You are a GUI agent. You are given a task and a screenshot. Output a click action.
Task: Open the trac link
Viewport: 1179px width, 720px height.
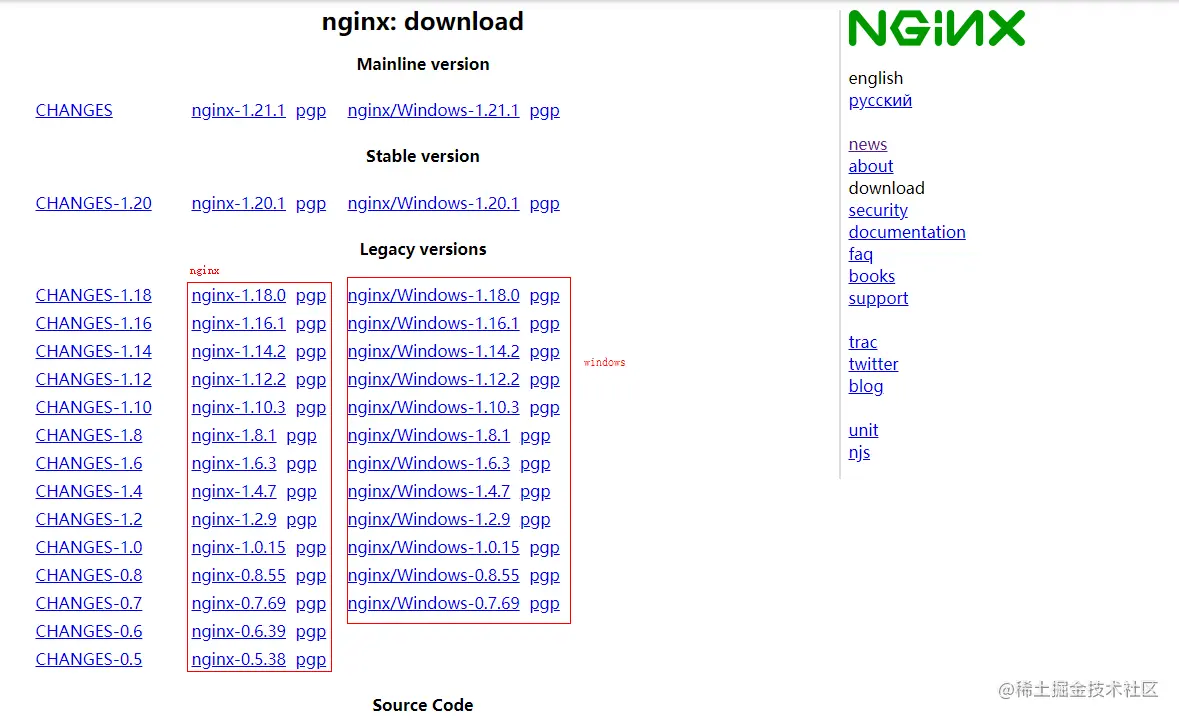tap(862, 342)
